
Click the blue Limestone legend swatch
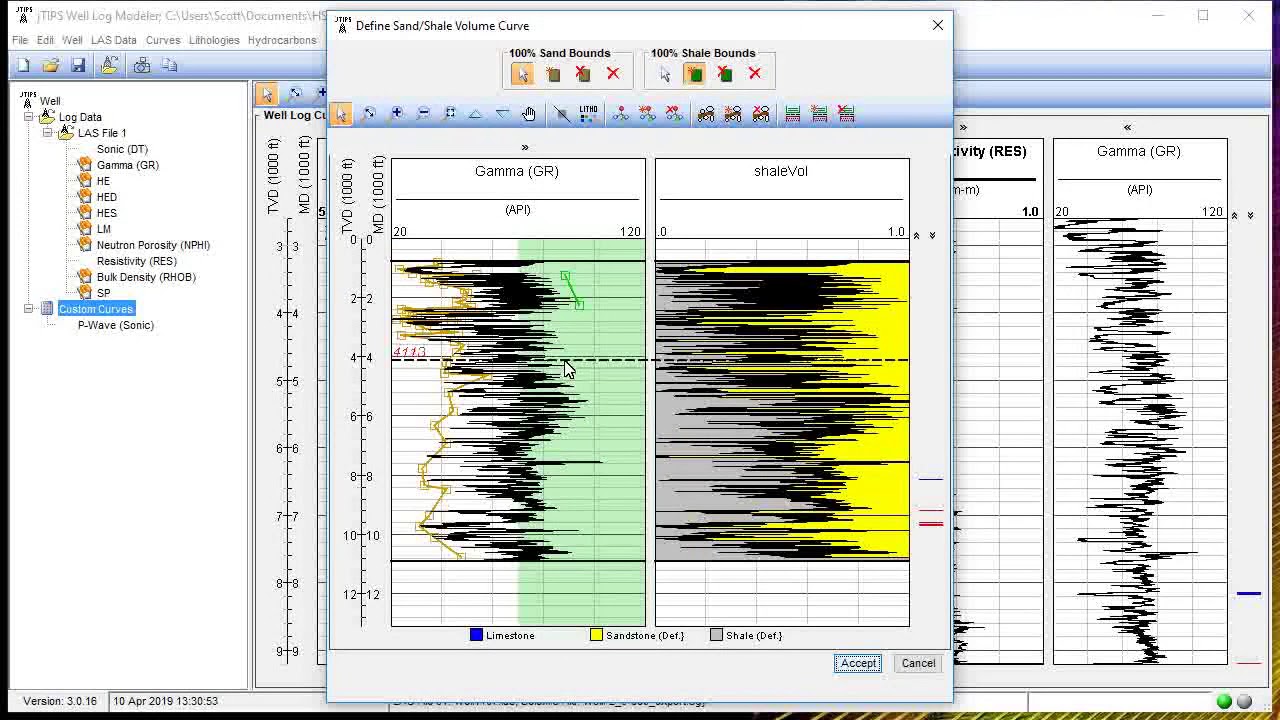point(476,635)
